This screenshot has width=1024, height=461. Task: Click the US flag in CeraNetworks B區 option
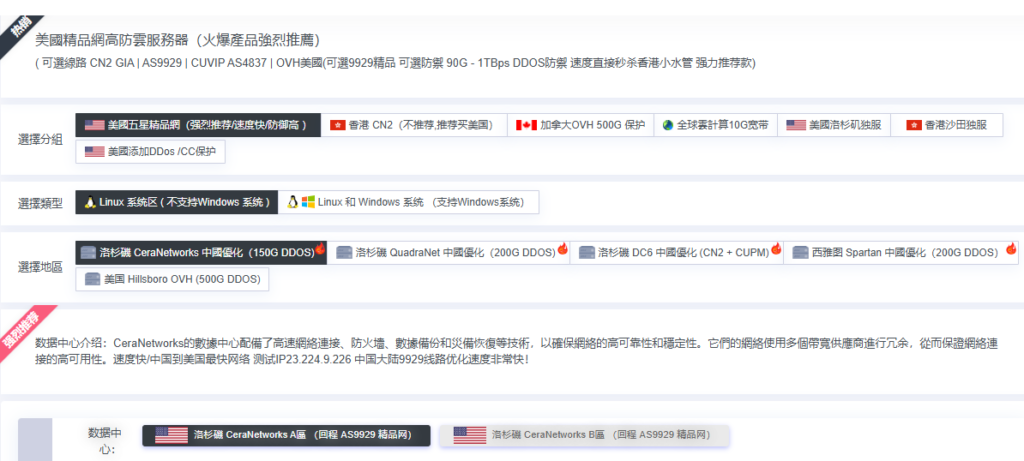pos(470,435)
